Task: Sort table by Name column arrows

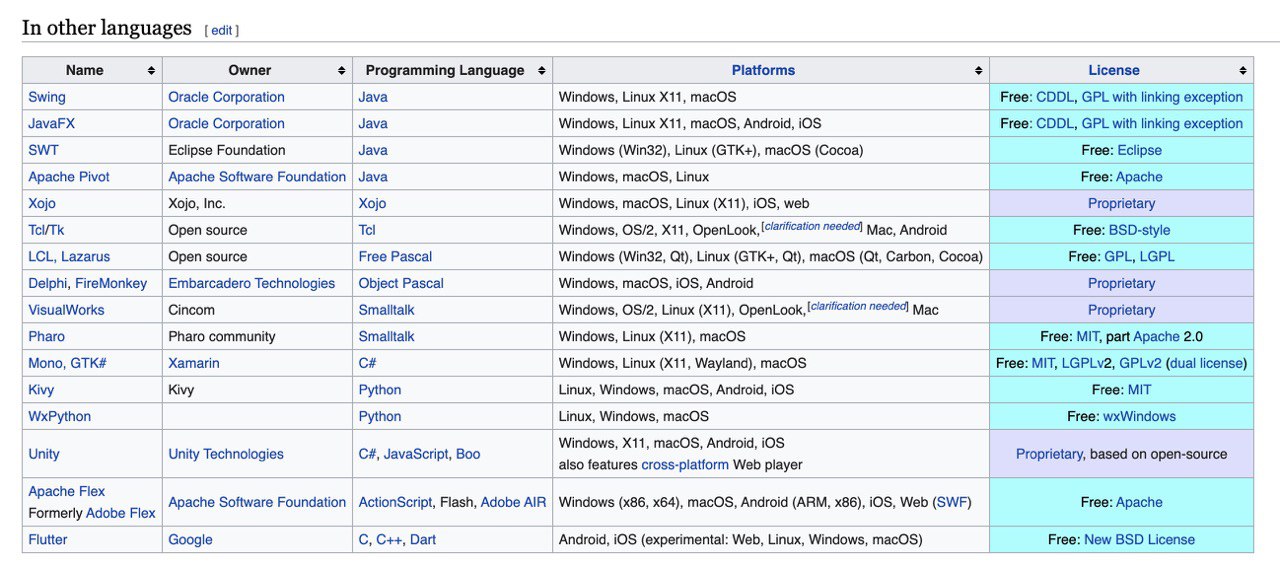Action: point(151,71)
